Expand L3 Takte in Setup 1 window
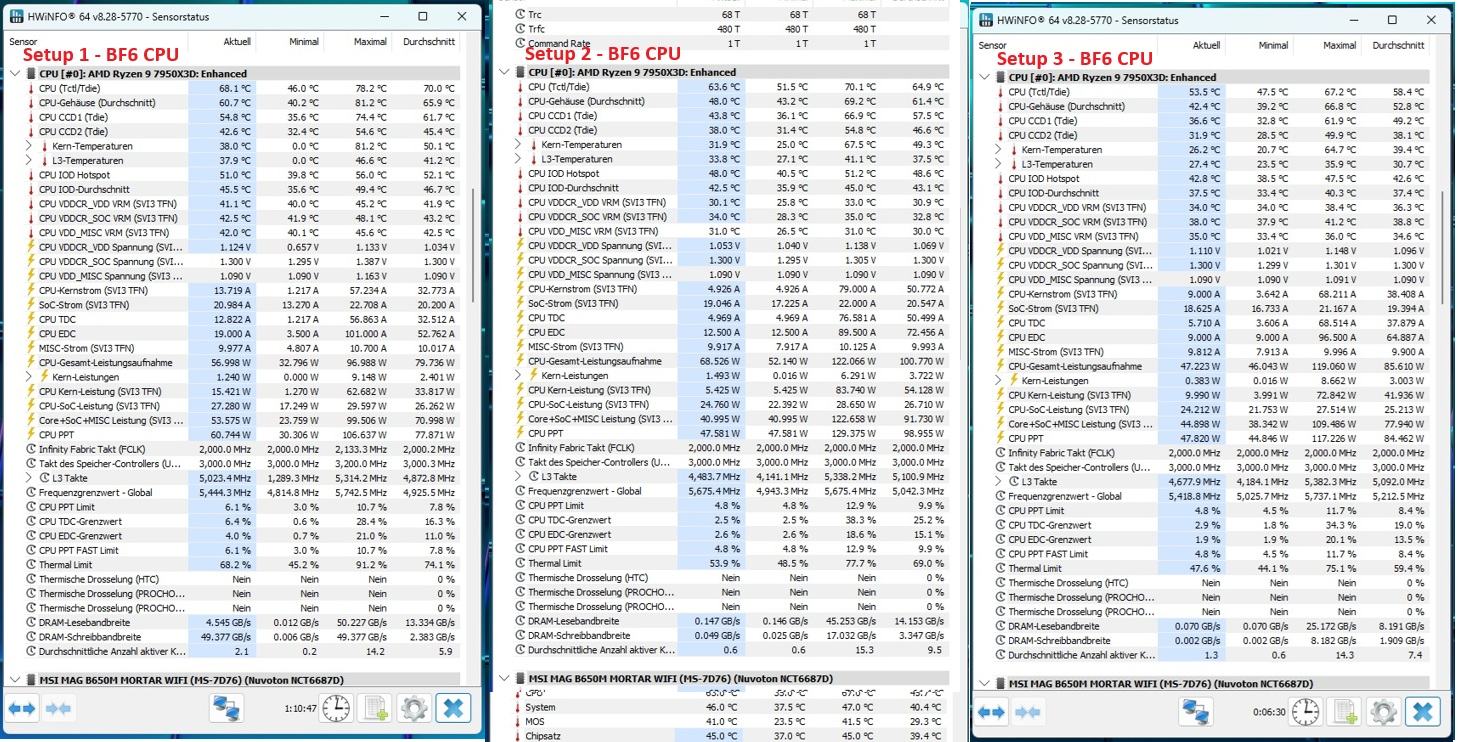The height and width of the screenshot is (742, 1459). coord(29,478)
